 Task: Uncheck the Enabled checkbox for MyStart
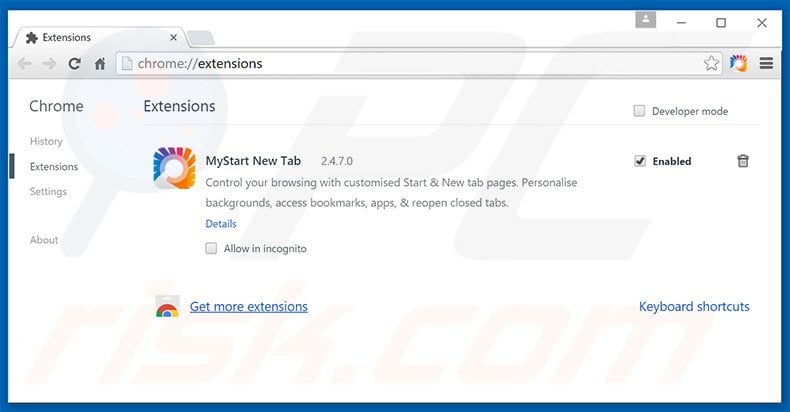[640, 161]
